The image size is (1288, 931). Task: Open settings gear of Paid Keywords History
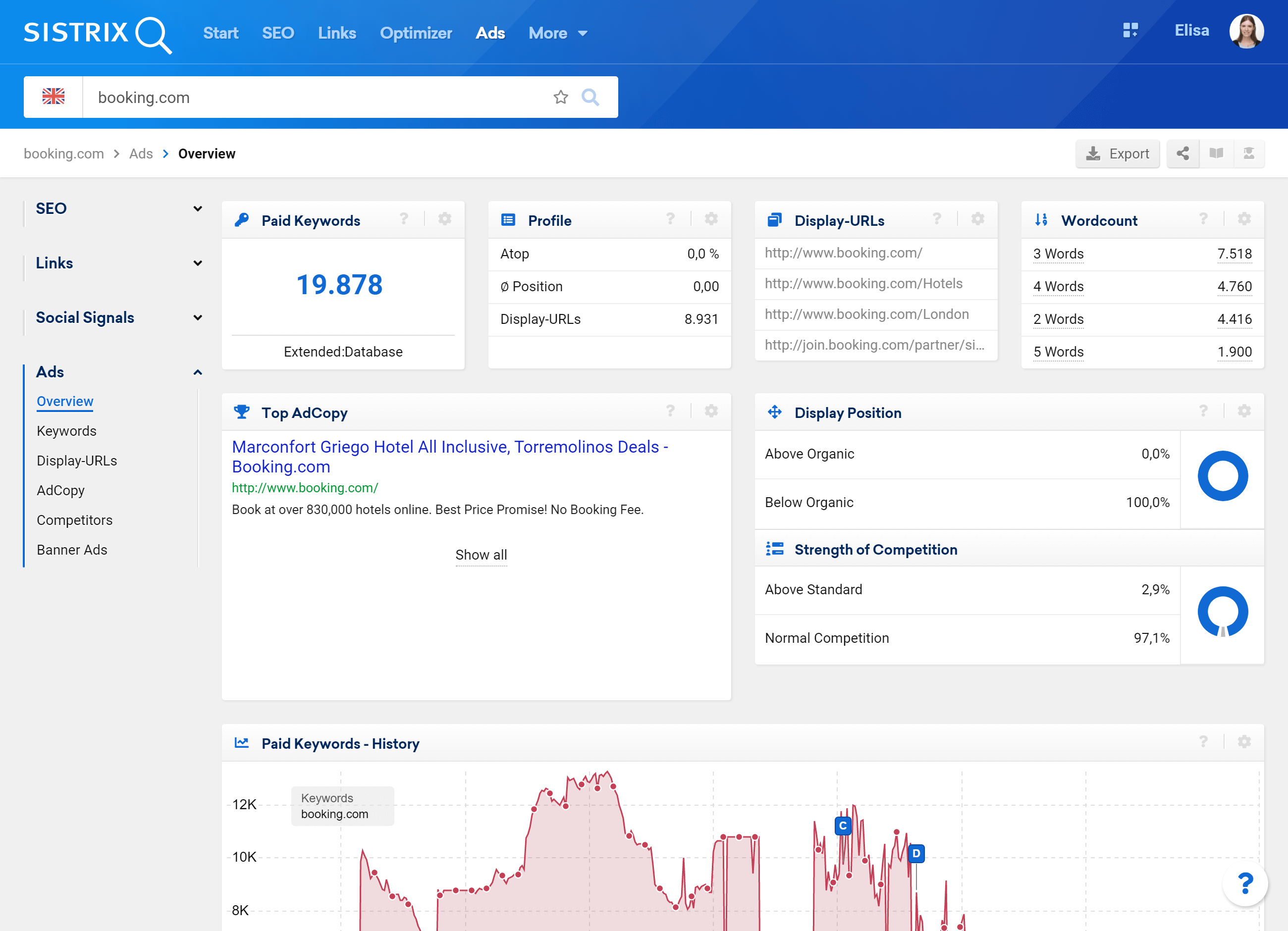(1244, 742)
